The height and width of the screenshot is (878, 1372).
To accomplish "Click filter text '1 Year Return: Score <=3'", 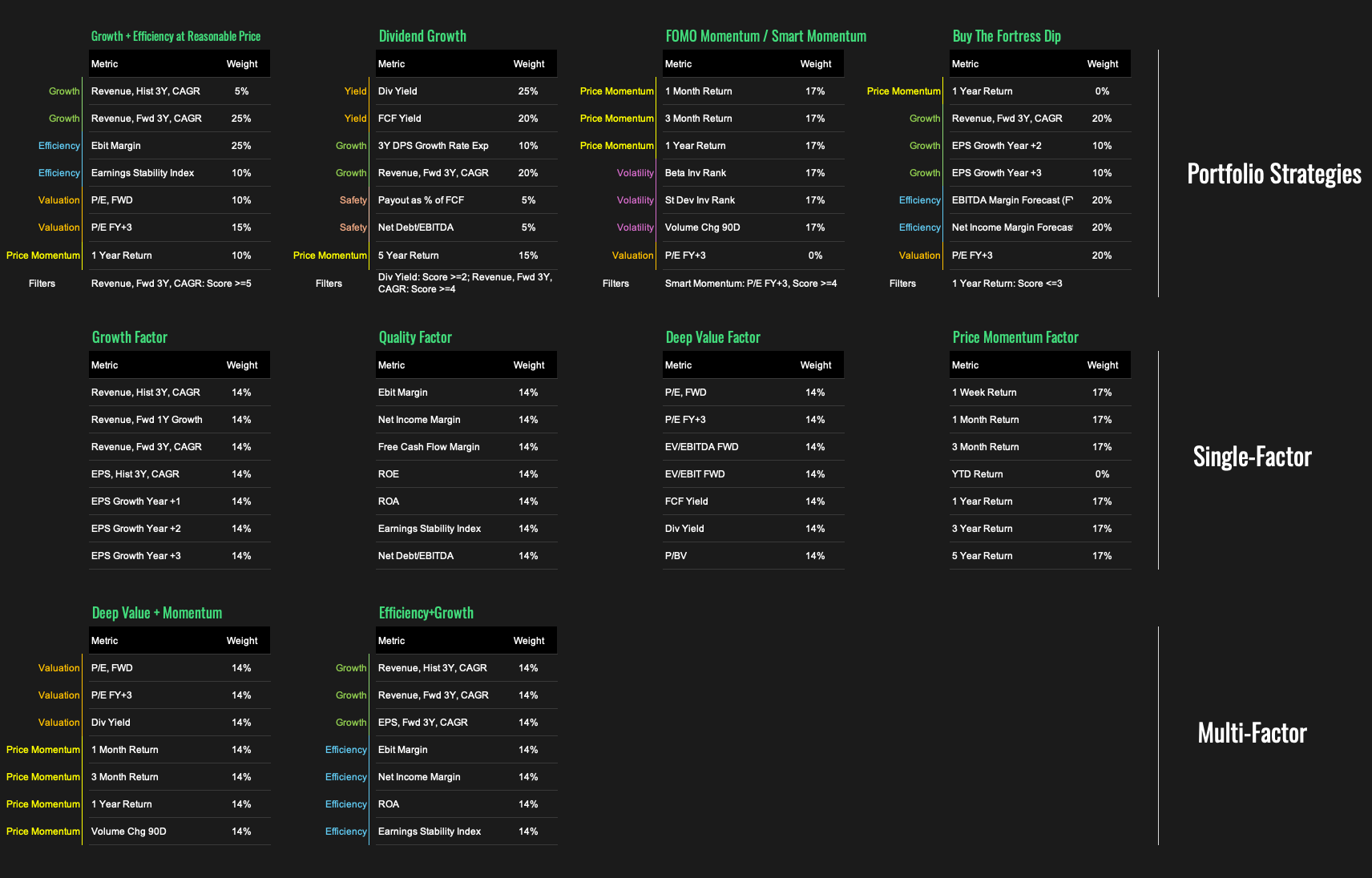I will point(1007,284).
